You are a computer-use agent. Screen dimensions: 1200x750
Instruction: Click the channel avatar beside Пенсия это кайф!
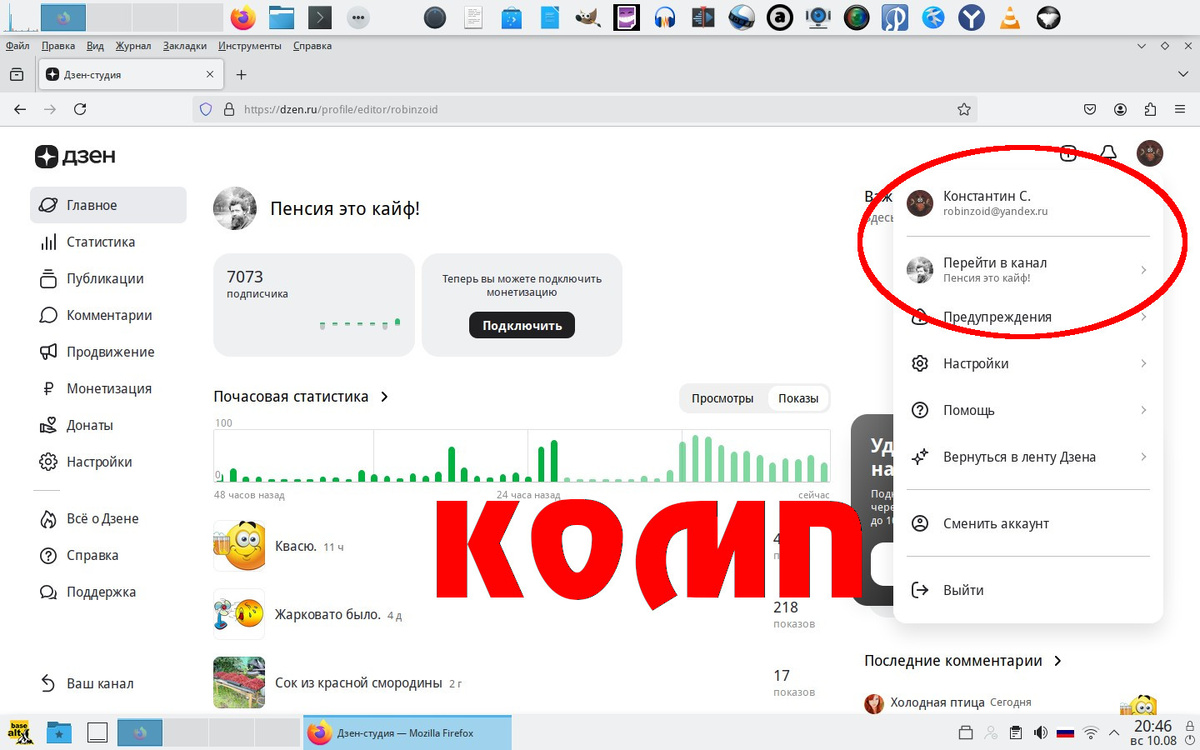234,208
